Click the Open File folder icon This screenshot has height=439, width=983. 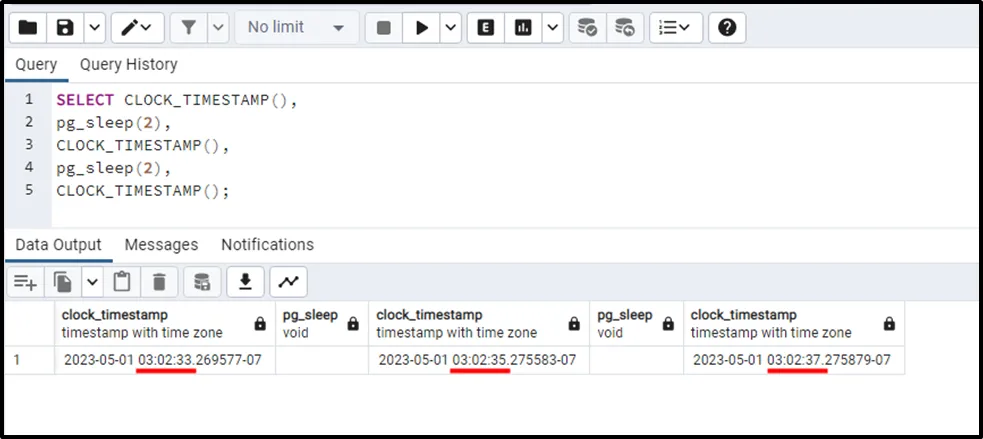coord(28,28)
